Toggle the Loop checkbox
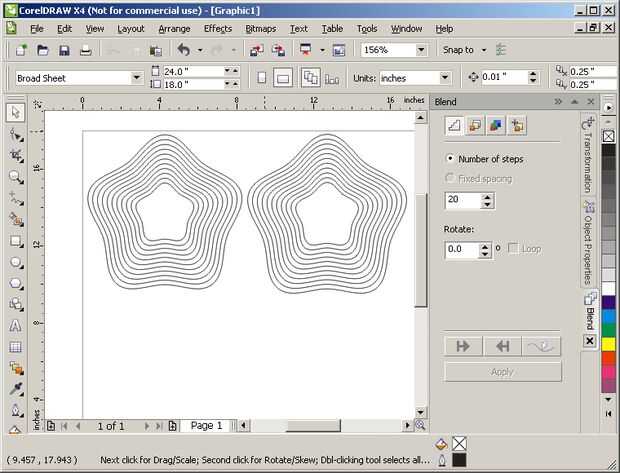620x473 pixels. click(513, 248)
